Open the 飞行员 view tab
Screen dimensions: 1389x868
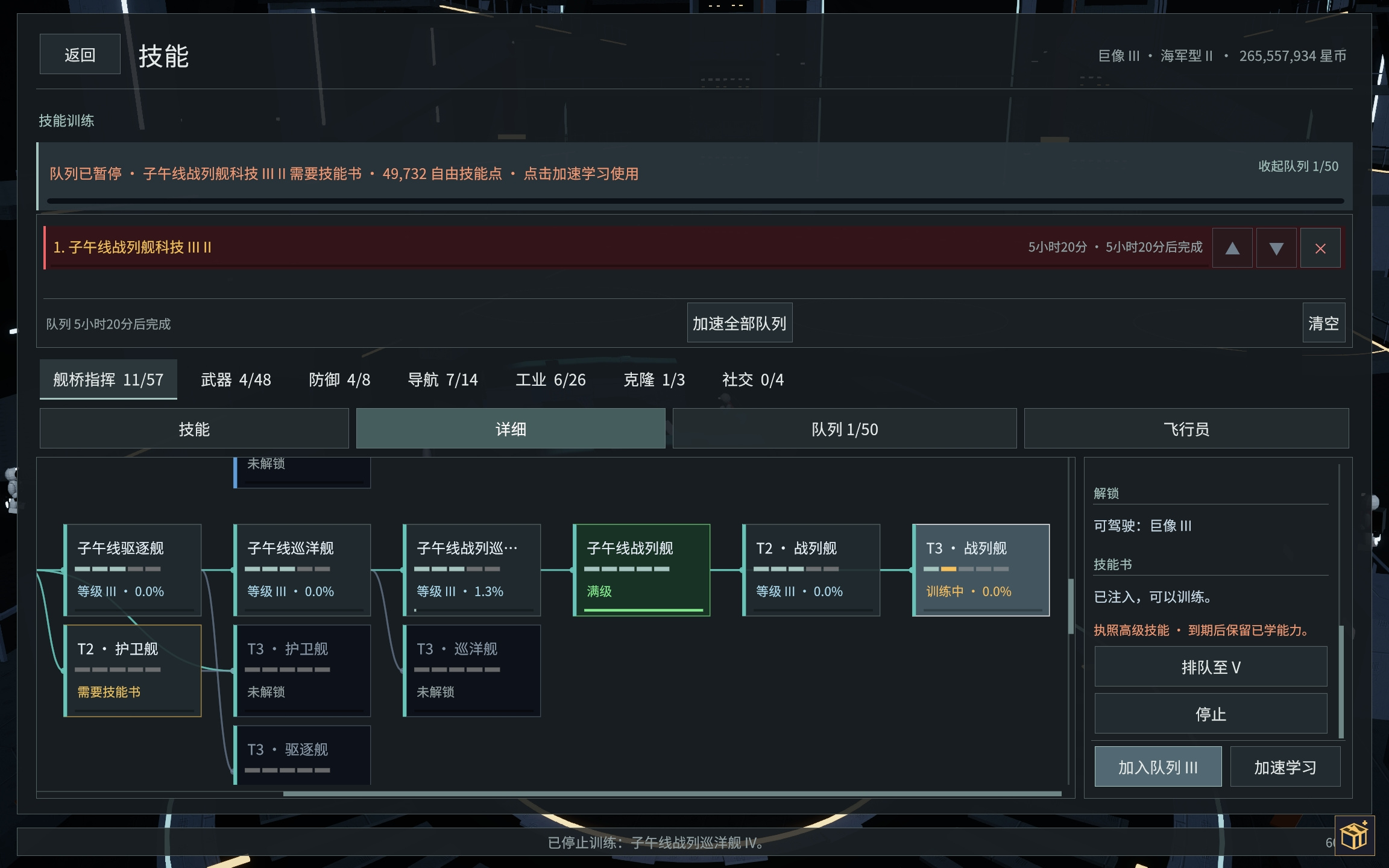[1186, 429]
